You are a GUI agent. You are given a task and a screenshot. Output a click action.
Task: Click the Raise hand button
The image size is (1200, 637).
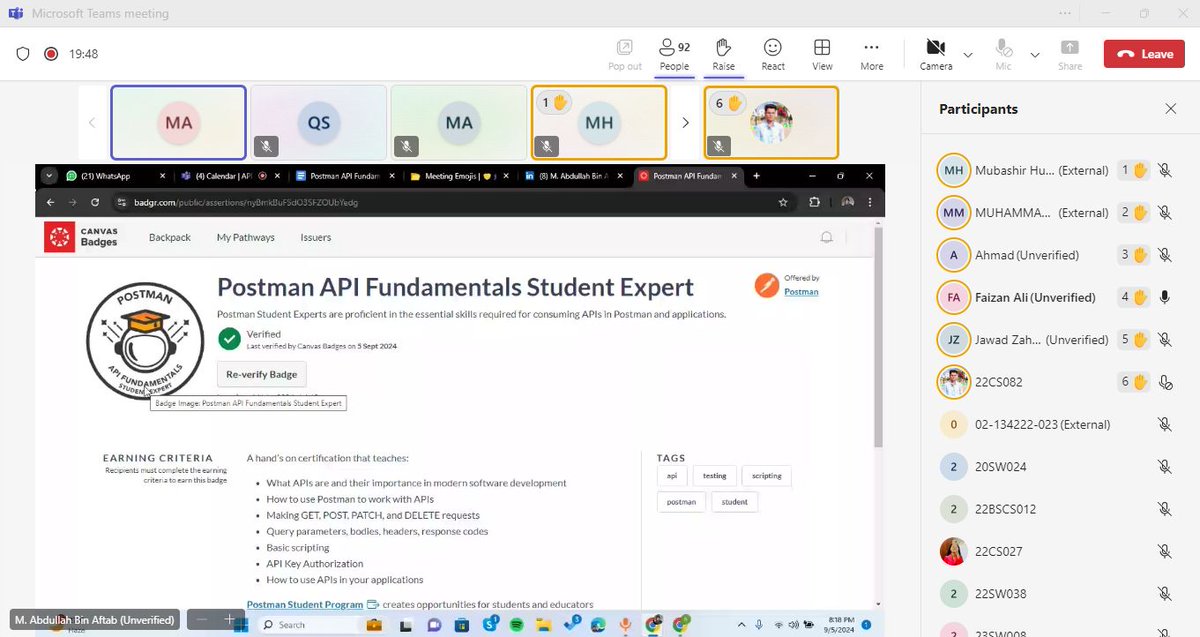tap(723, 54)
